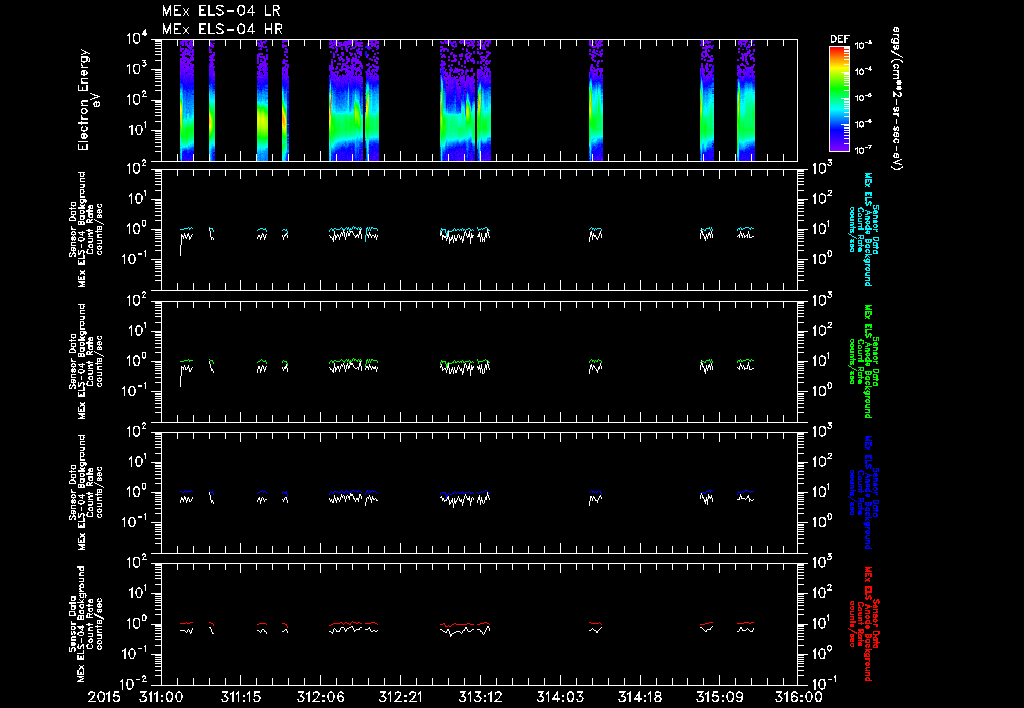Click the '314:03' time axis label
The height and width of the screenshot is (708, 1024).
pos(559,697)
